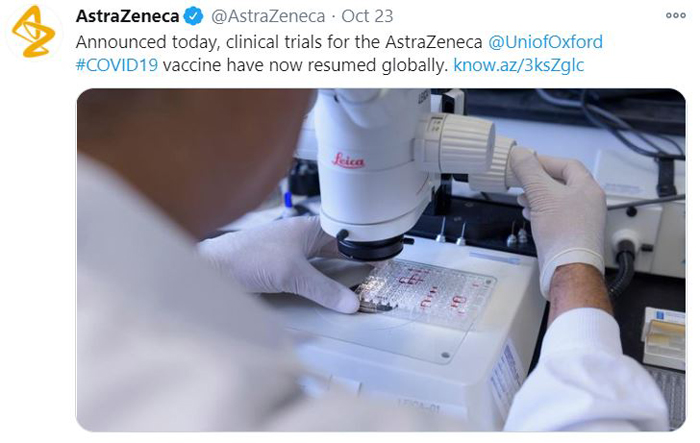Open the microscope lab photo
This screenshot has width=700, height=443.
click(x=381, y=260)
